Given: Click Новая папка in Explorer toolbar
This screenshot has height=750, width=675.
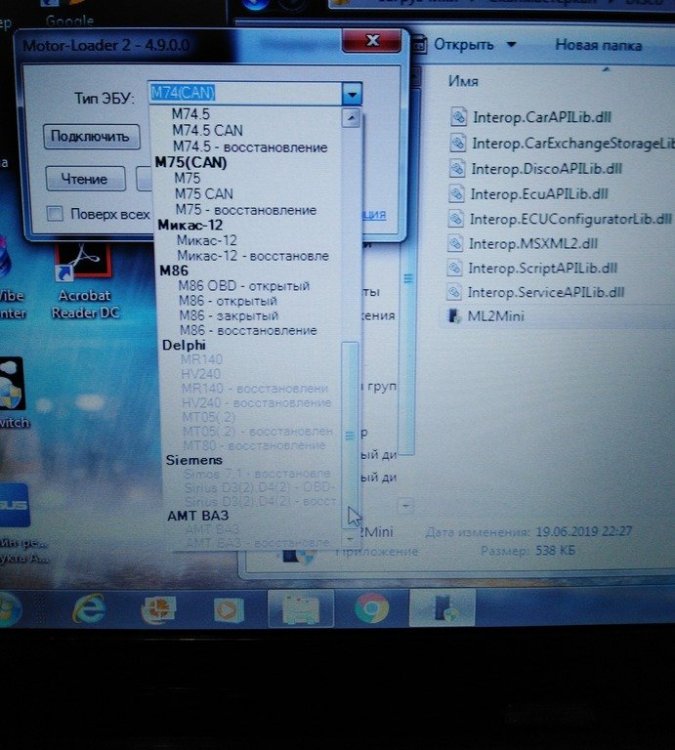Looking at the screenshot, I should point(598,45).
